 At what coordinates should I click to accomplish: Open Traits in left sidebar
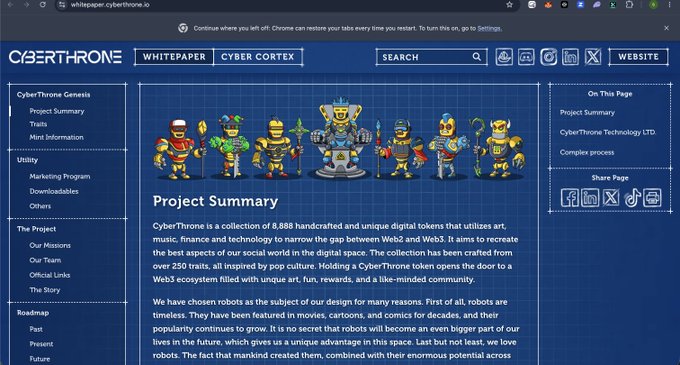point(38,124)
